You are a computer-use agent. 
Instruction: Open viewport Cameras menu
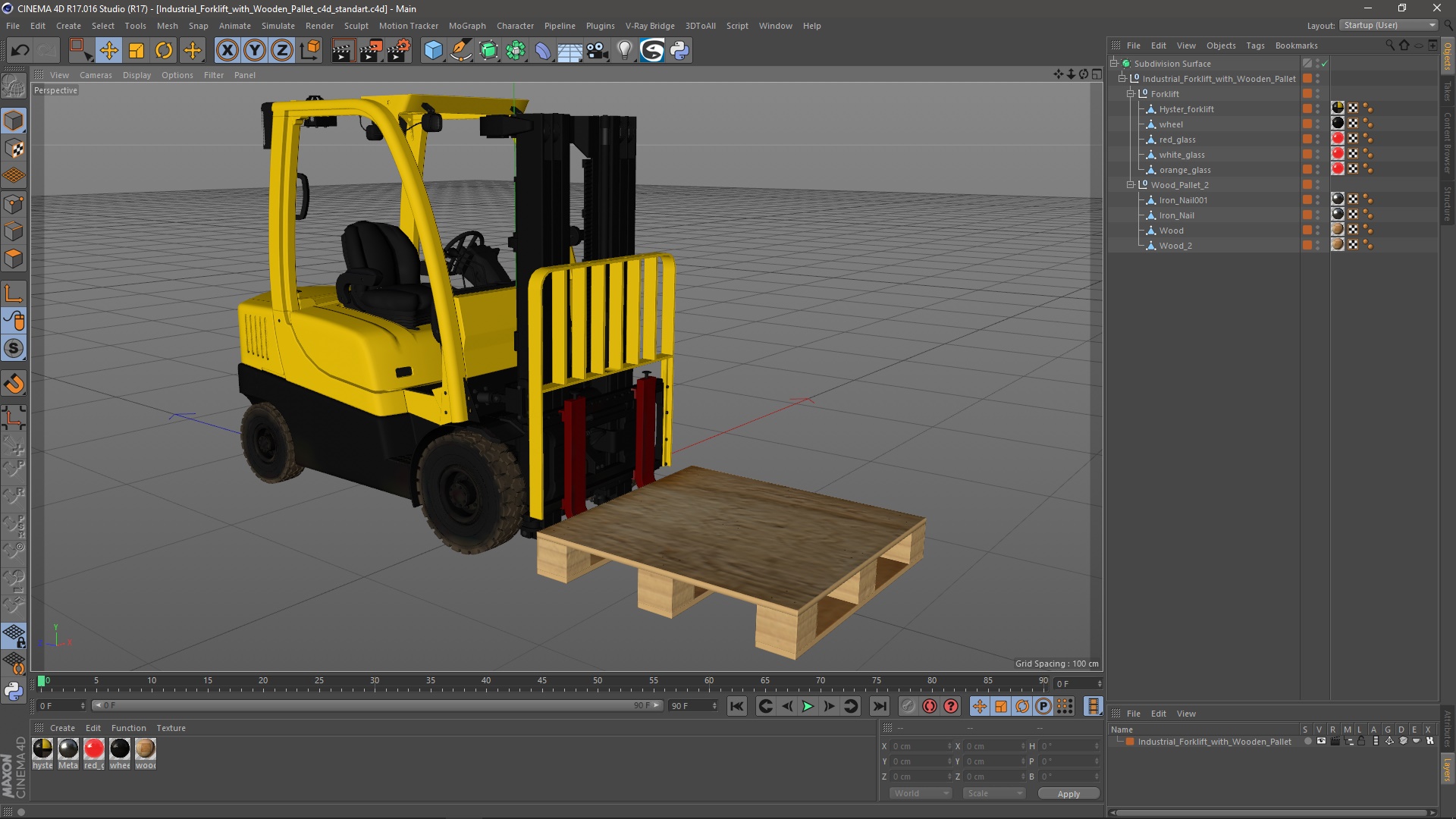96,75
